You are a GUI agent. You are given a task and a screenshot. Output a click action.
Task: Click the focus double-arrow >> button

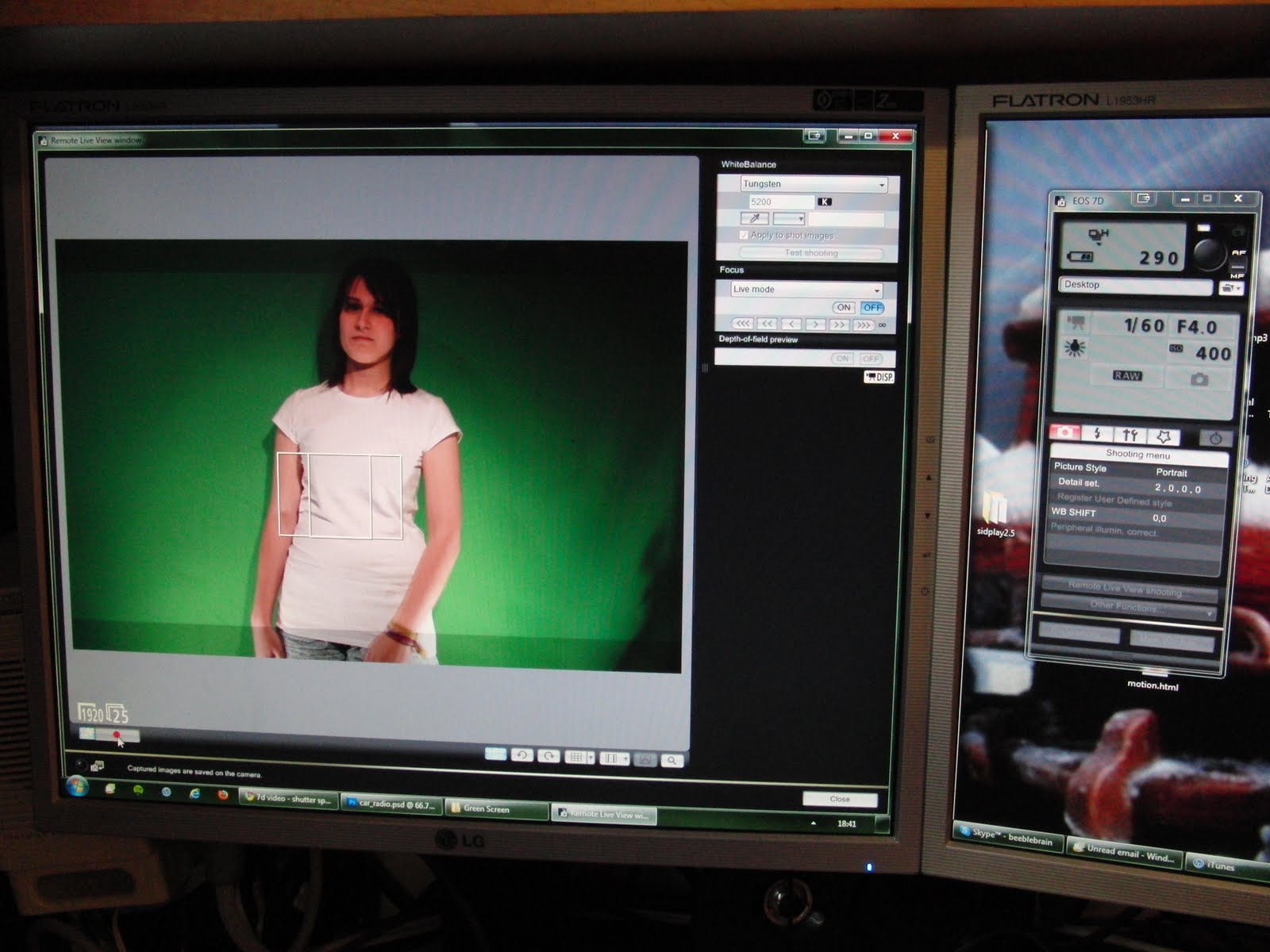point(839,324)
